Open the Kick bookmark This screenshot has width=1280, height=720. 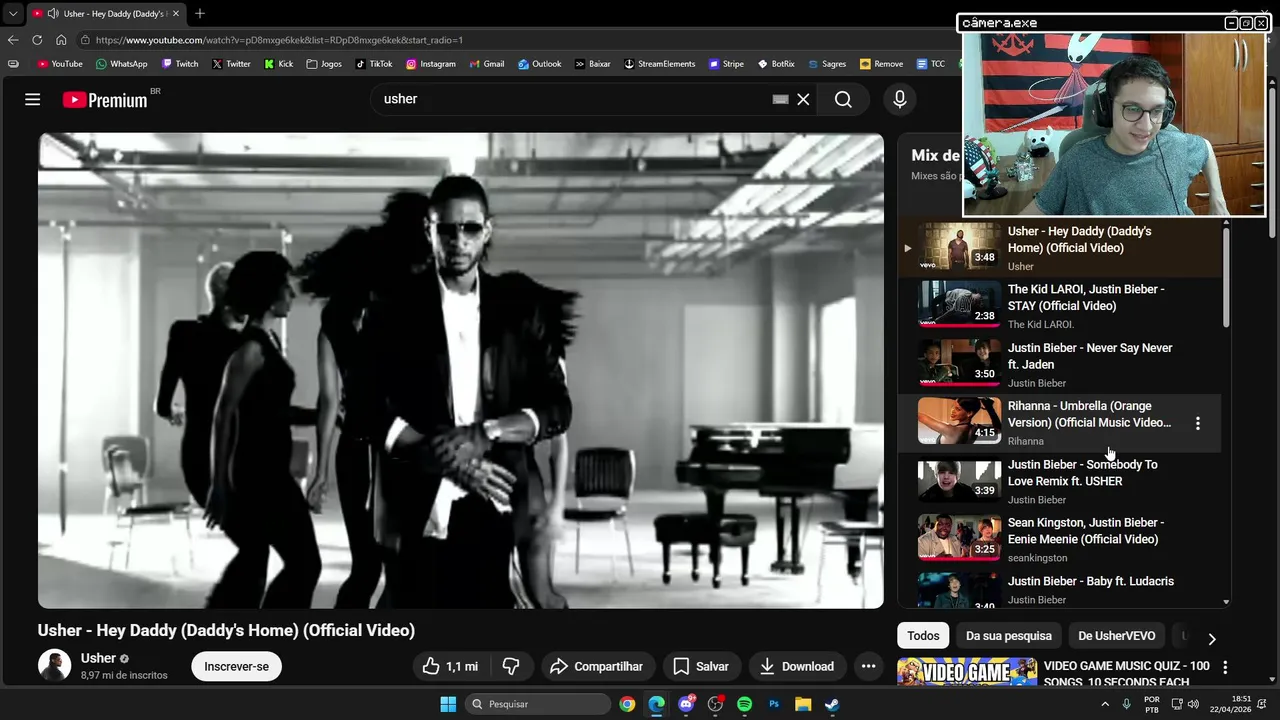(278, 64)
